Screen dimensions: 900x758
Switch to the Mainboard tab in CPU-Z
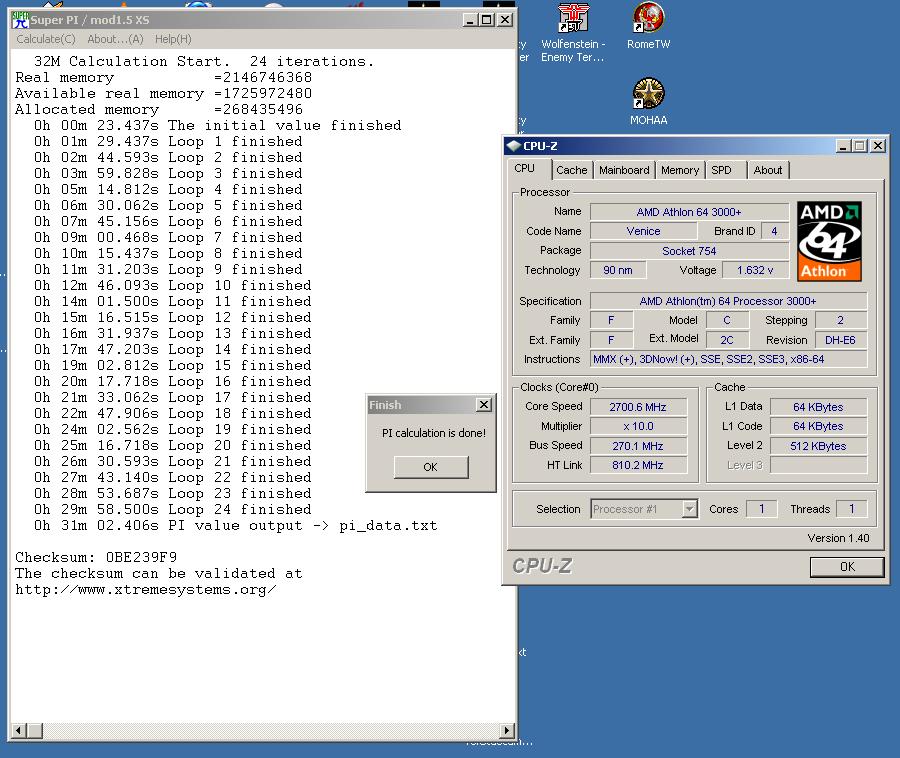click(x=624, y=170)
